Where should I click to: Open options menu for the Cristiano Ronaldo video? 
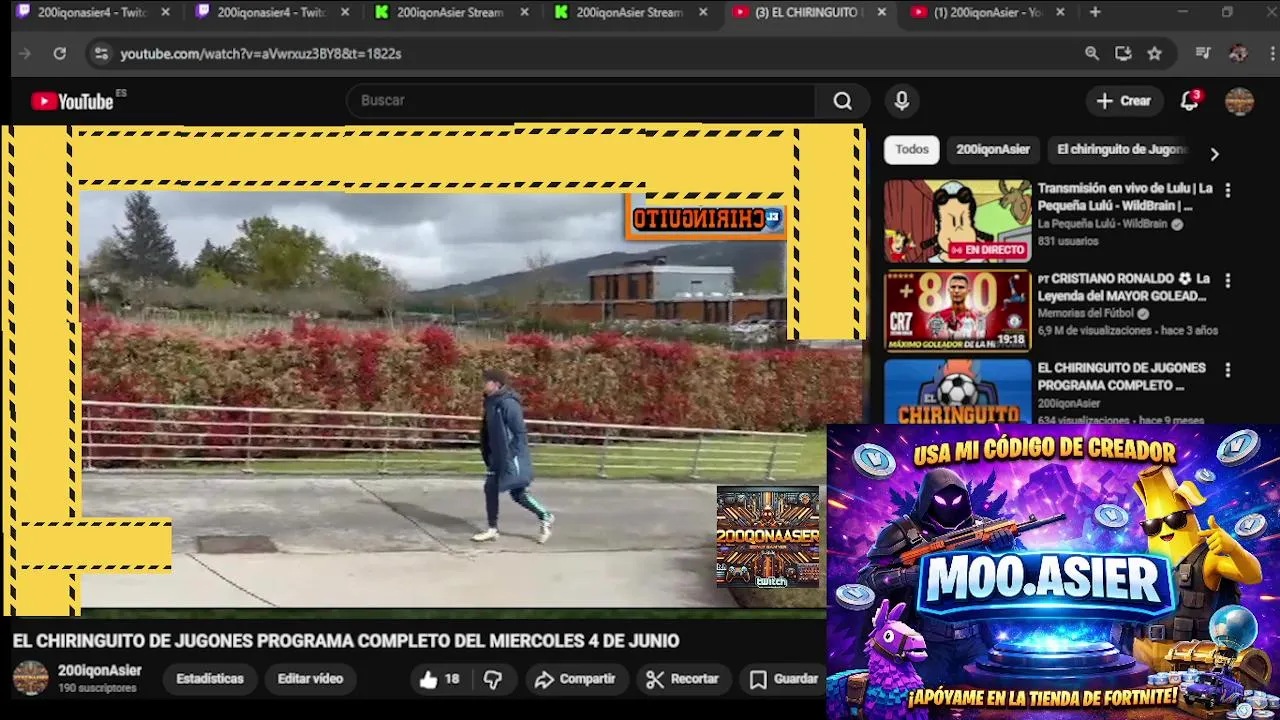tap(1227, 281)
